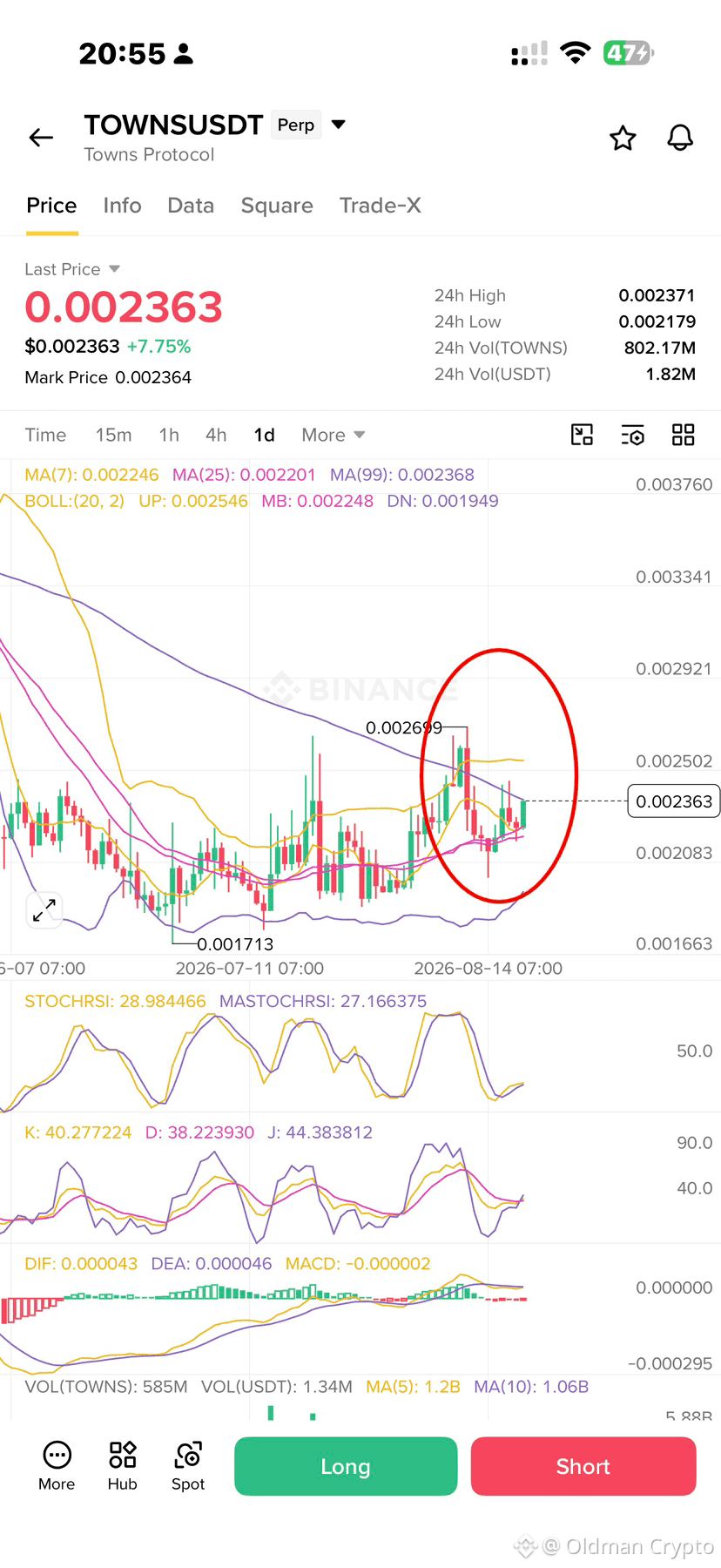This screenshot has width=721, height=1568.
Task: Open chart drawing tools icon
Action: coord(582,435)
